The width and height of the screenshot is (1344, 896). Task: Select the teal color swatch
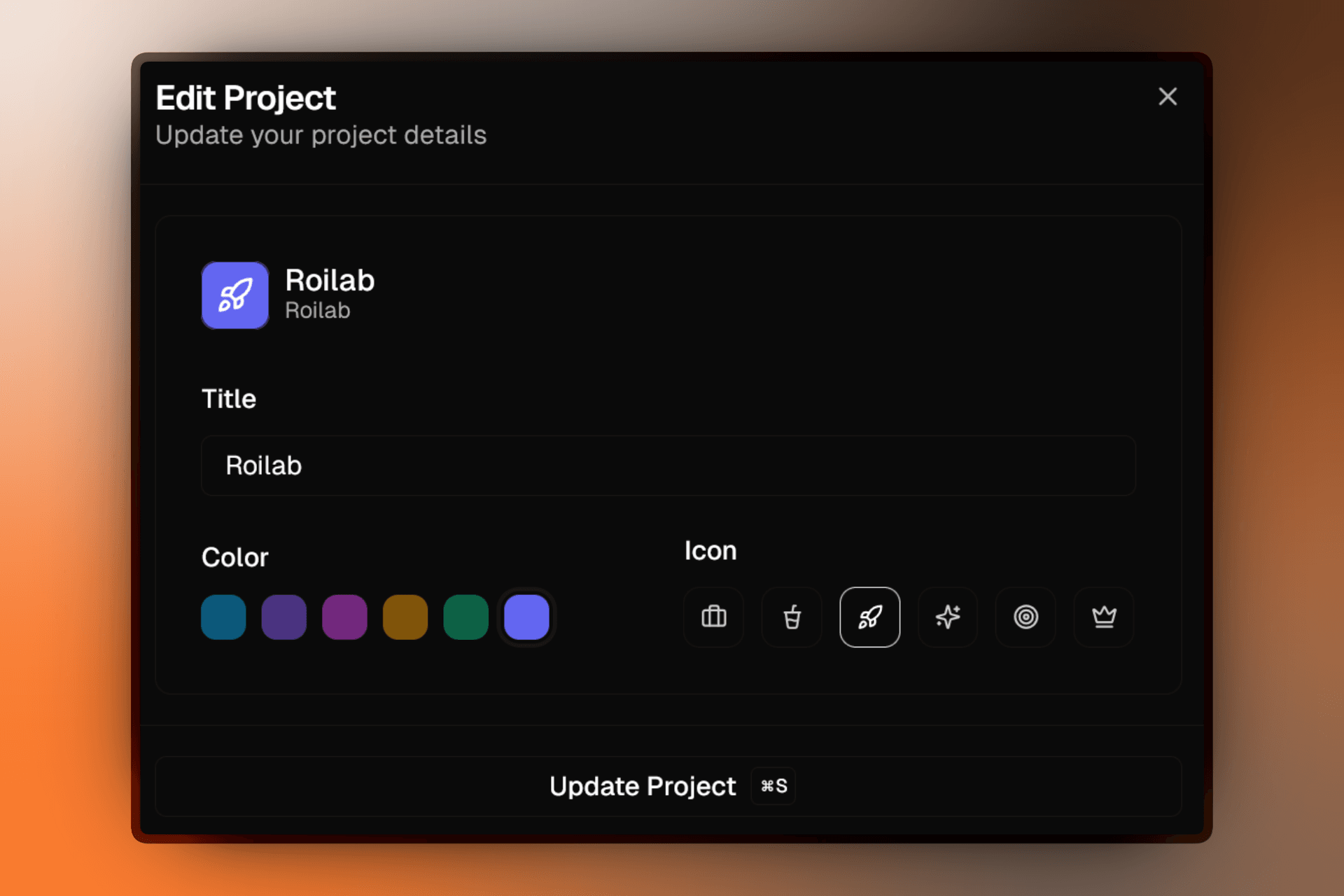[223, 617]
